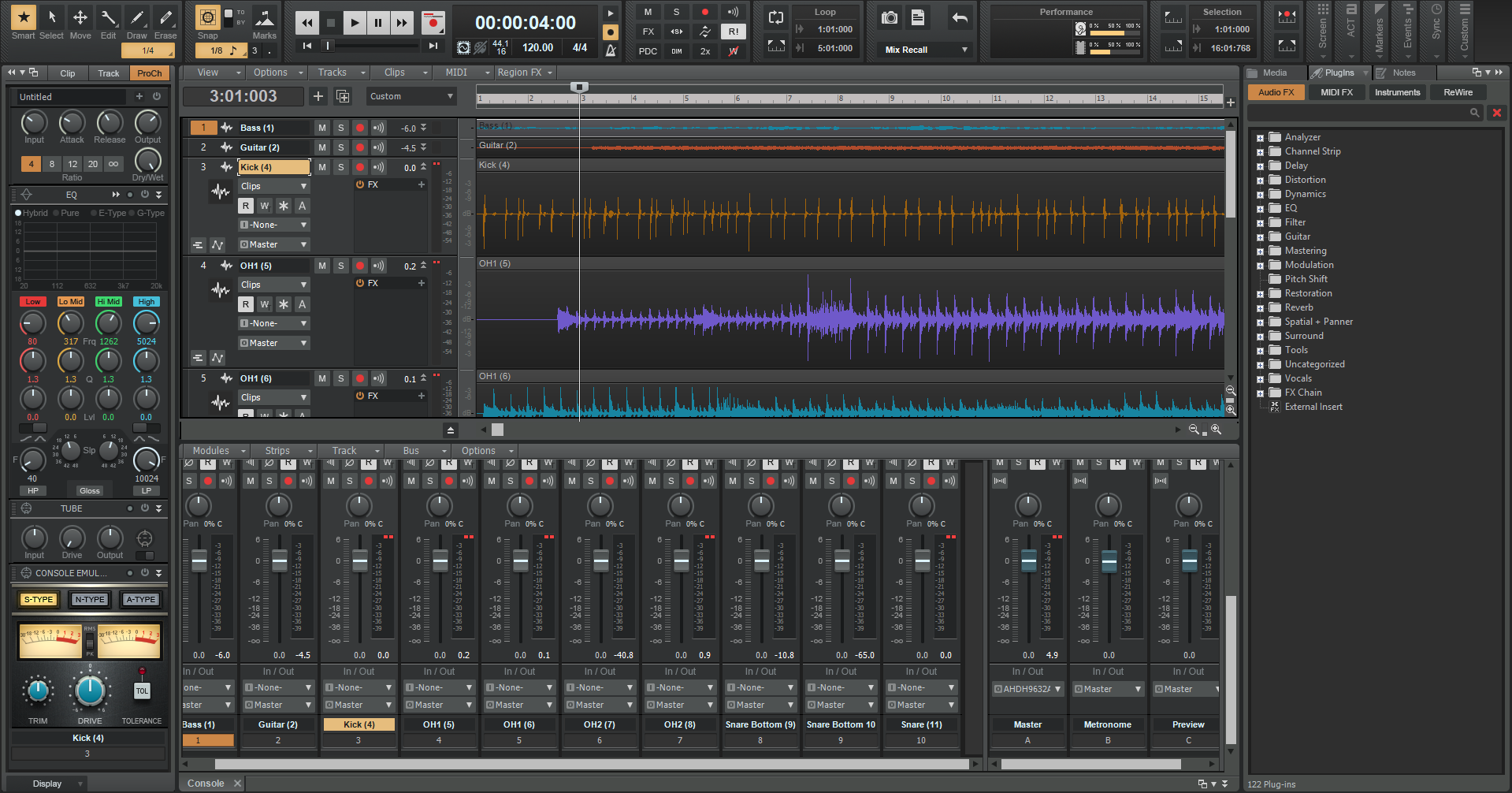Open the Master output dropdown on OH1 (5)

[273, 342]
